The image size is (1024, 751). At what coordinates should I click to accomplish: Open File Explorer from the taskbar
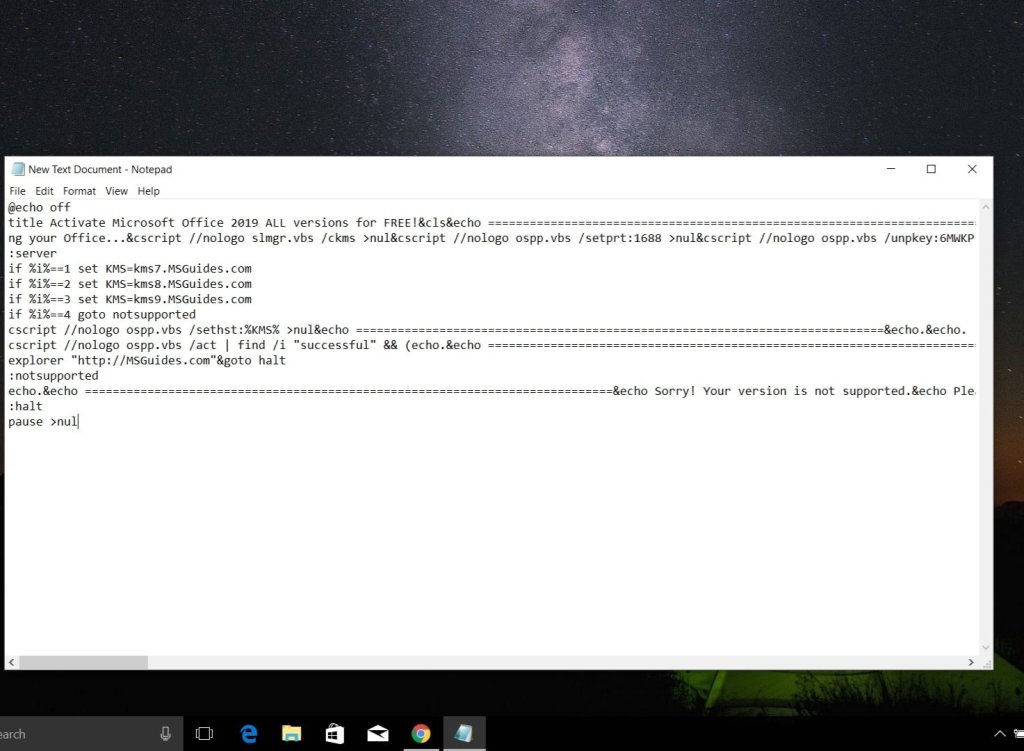[291, 733]
